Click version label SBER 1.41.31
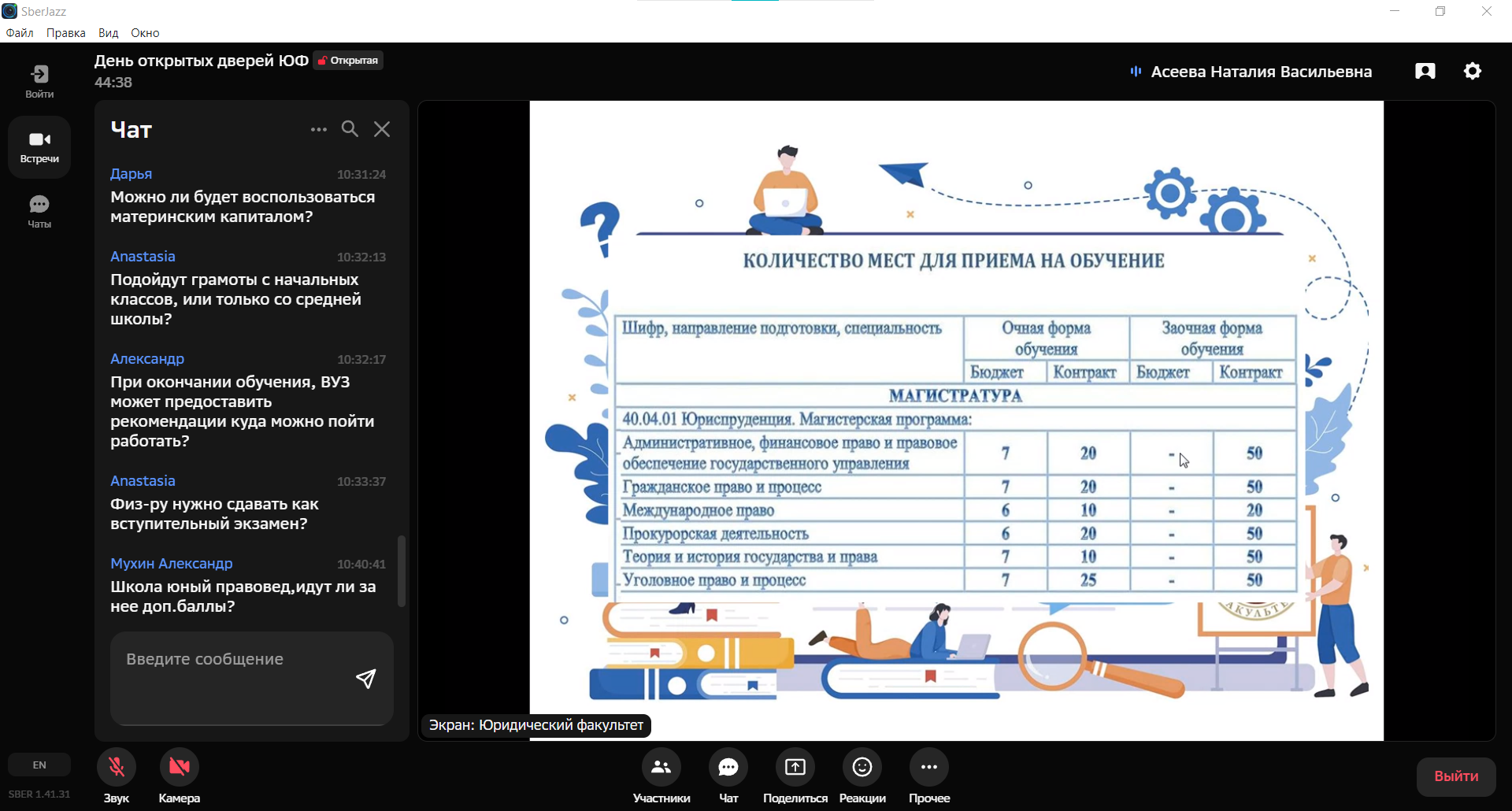Image resolution: width=1512 pixels, height=811 pixels. pos(39,794)
